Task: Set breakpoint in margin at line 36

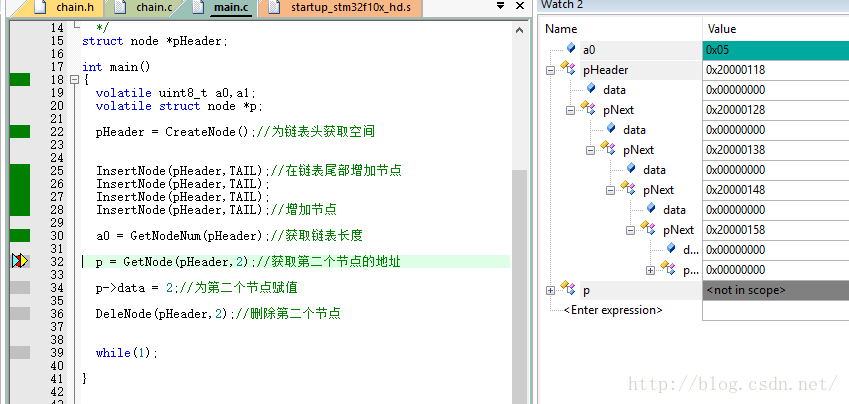Action: tap(20, 314)
